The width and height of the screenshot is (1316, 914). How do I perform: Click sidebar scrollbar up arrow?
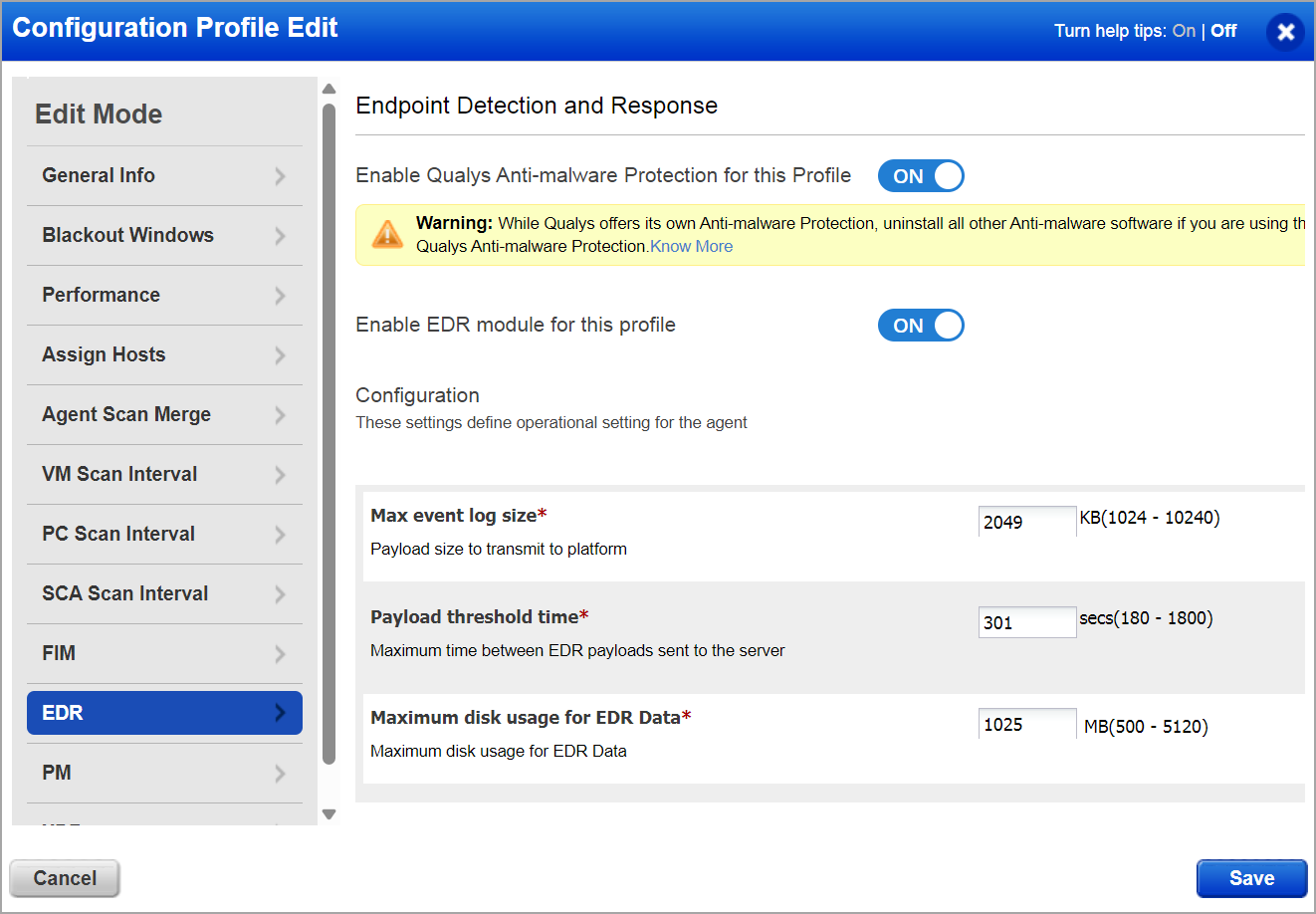(x=329, y=89)
